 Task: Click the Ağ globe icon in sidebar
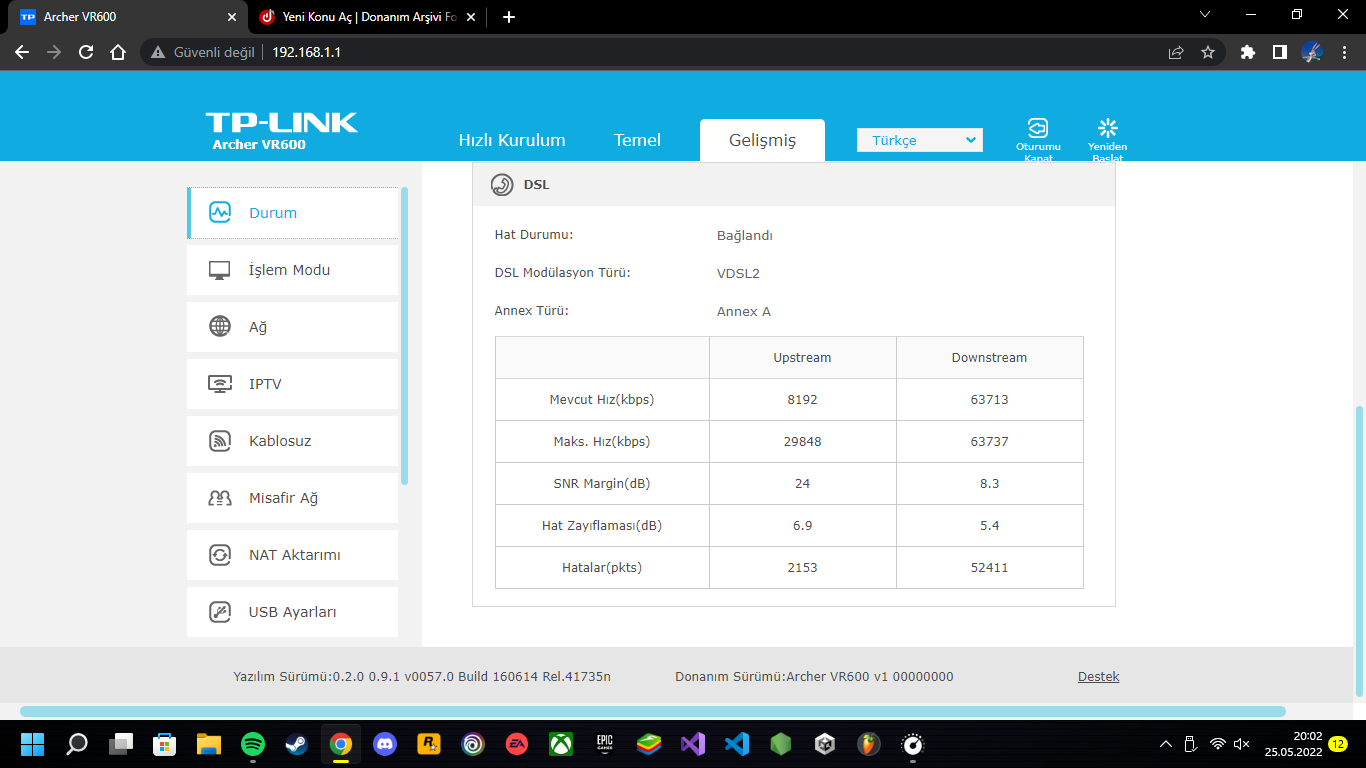[x=220, y=327]
